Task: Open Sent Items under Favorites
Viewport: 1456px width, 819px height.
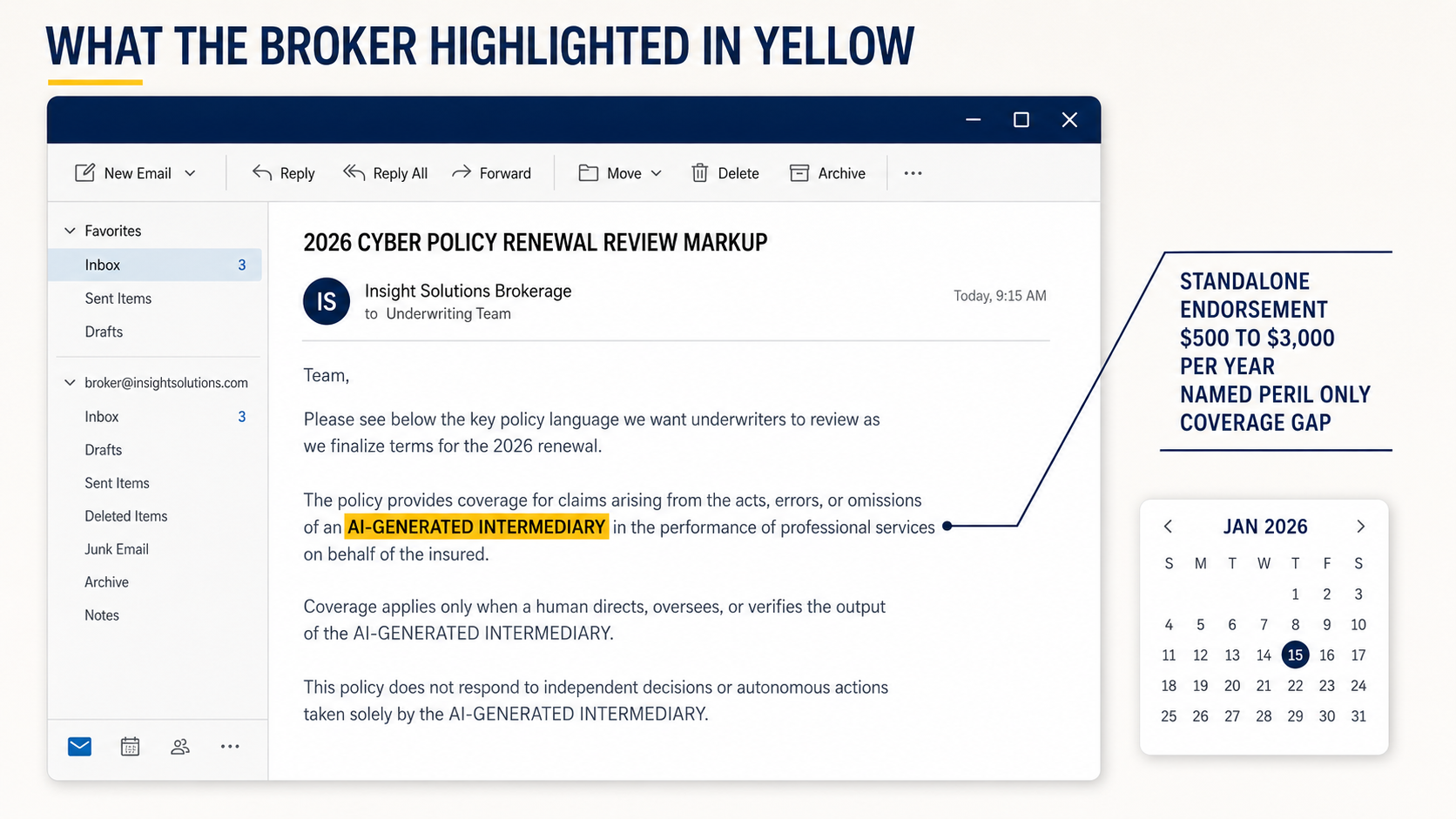Action: [118, 299]
